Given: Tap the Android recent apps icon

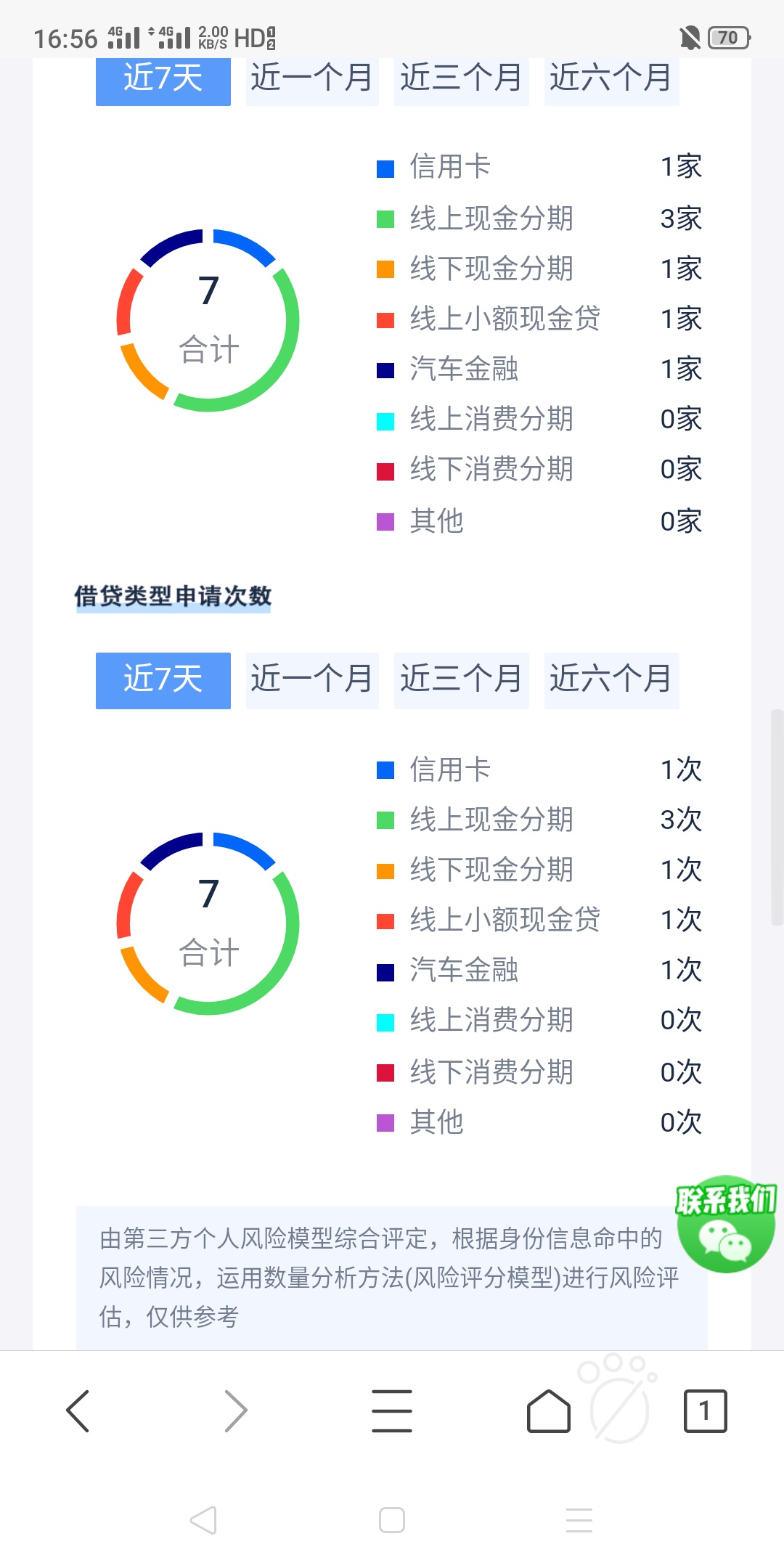Looking at the screenshot, I should click(x=579, y=1519).
